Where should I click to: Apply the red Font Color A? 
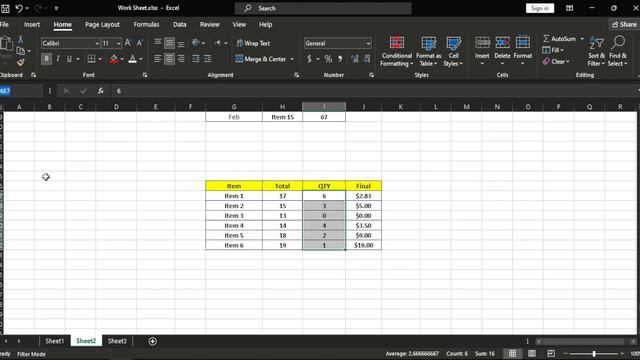pos(132,59)
